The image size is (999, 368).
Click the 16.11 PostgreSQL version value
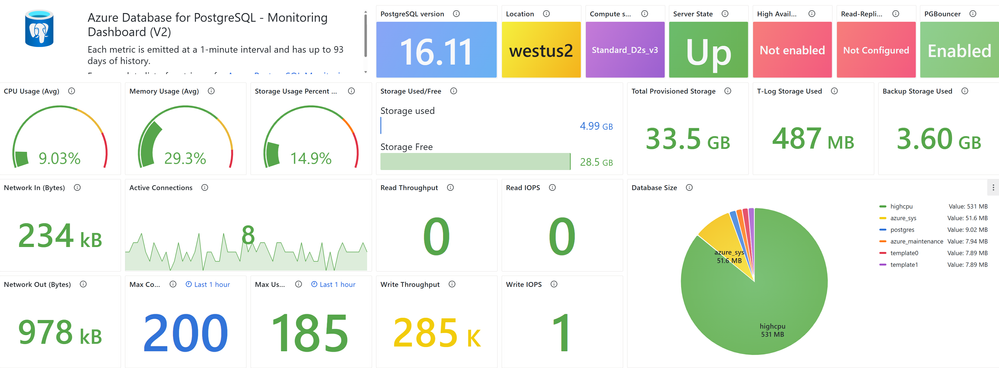[x=436, y=52]
